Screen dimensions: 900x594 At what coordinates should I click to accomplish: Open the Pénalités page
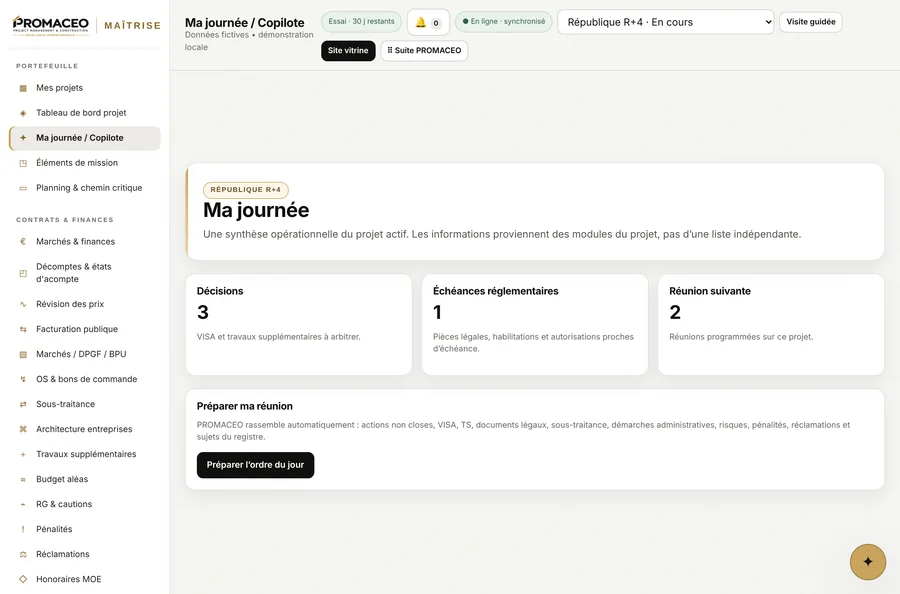85,529
